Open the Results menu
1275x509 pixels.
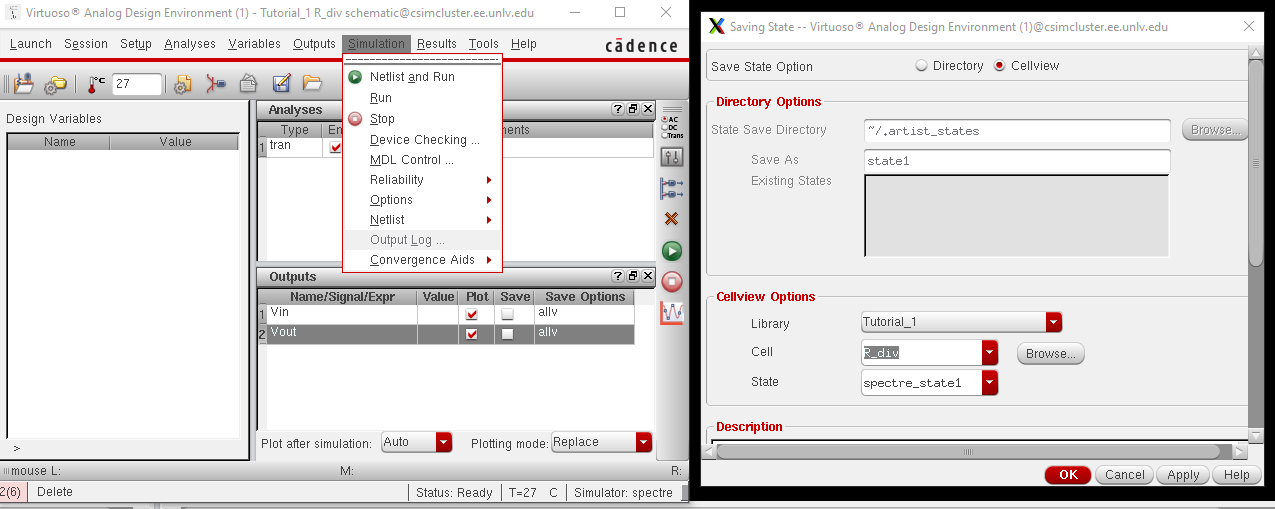(437, 44)
